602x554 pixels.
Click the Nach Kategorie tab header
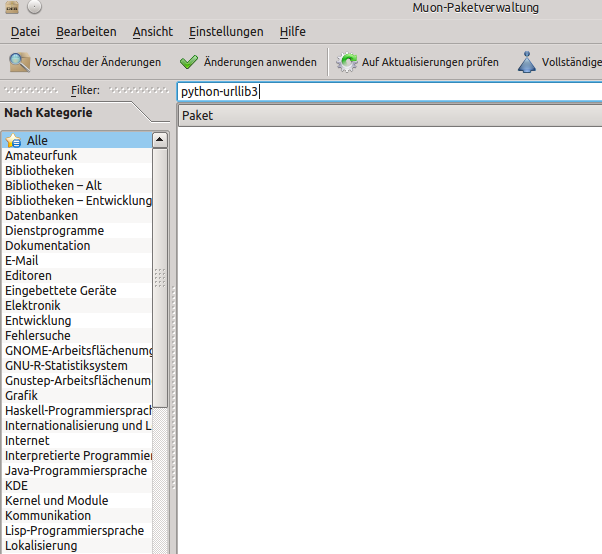[x=48, y=113]
